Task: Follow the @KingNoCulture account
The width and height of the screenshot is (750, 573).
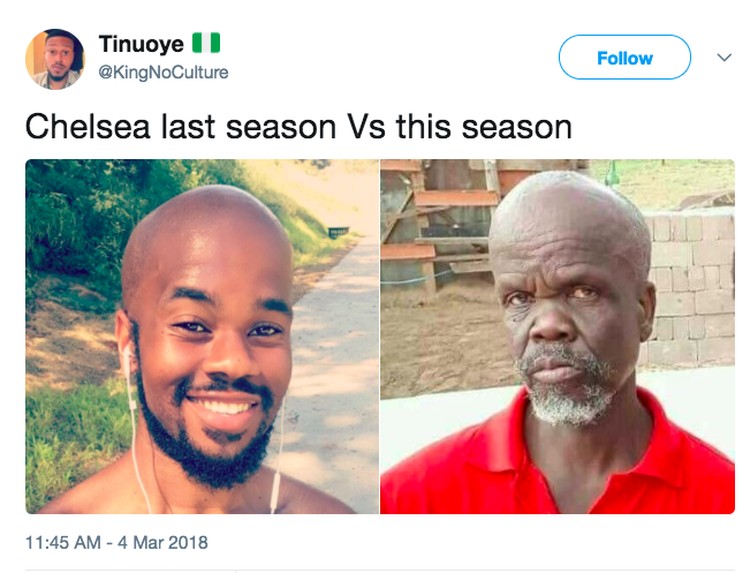Action: pyautogui.click(x=625, y=57)
